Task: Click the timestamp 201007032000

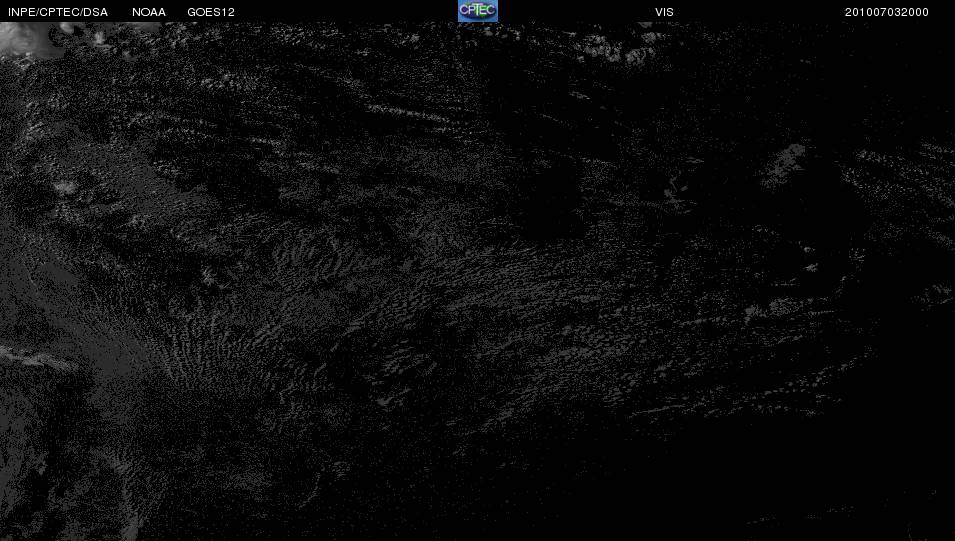Action: coord(886,12)
